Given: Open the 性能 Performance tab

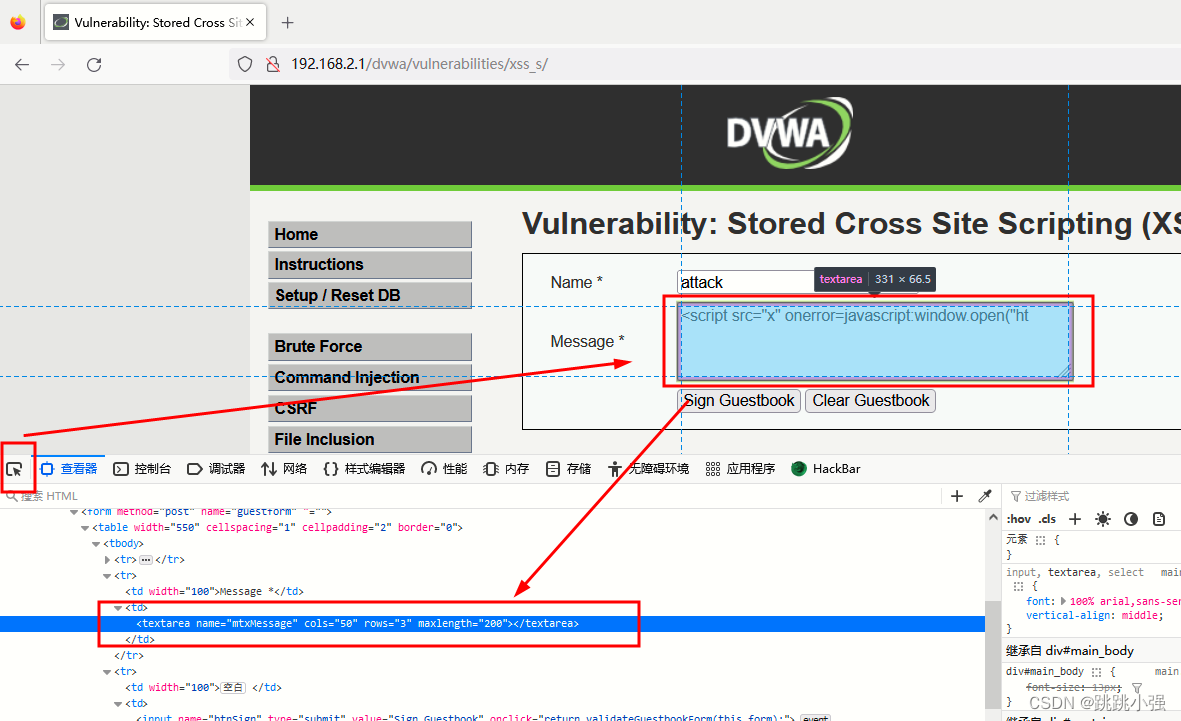Looking at the screenshot, I should 444,469.
